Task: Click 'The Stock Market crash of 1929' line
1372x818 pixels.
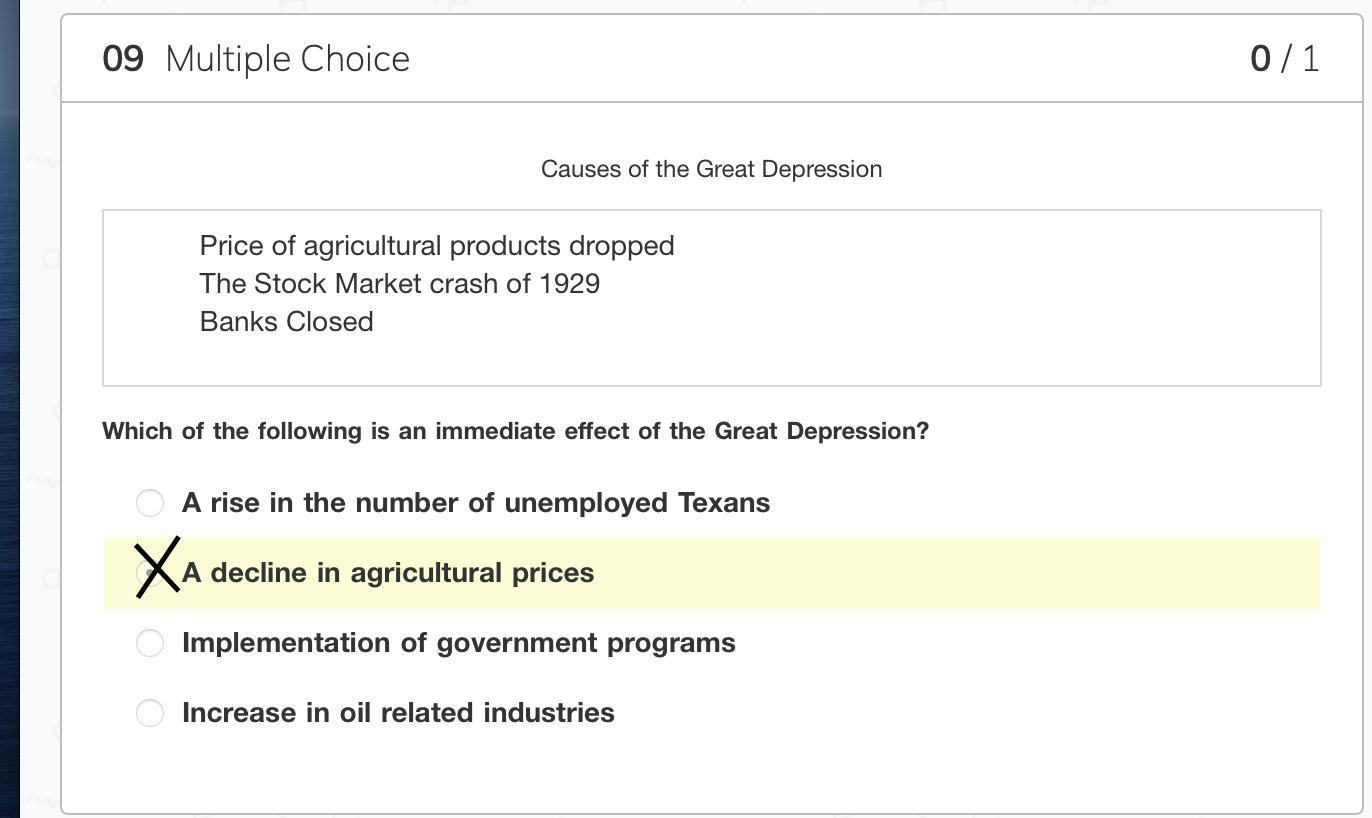Action: coord(400,284)
